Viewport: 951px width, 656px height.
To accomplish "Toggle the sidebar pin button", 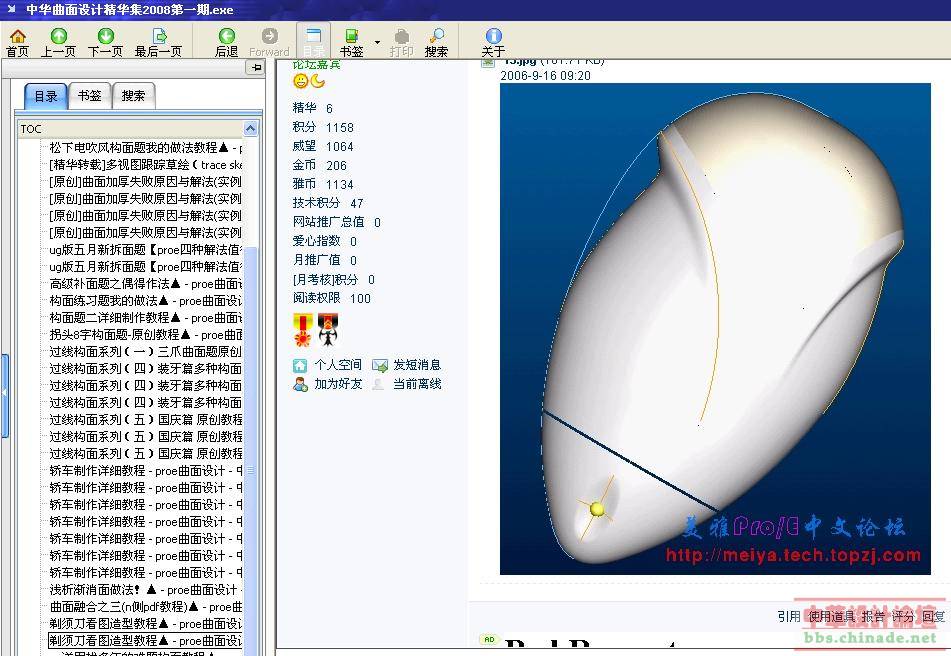I will [256, 68].
